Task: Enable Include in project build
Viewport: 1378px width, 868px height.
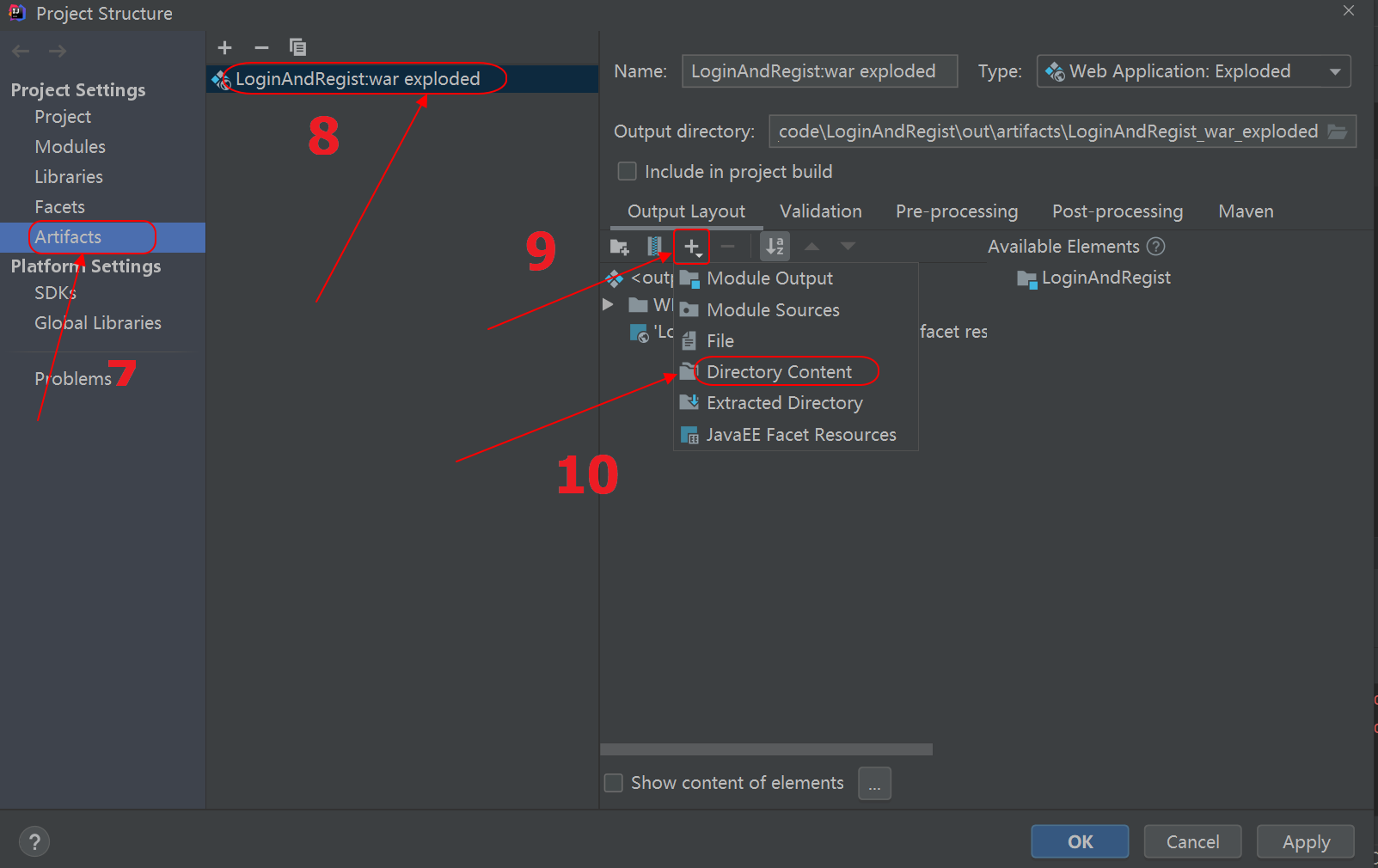Action: click(x=627, y=171)
